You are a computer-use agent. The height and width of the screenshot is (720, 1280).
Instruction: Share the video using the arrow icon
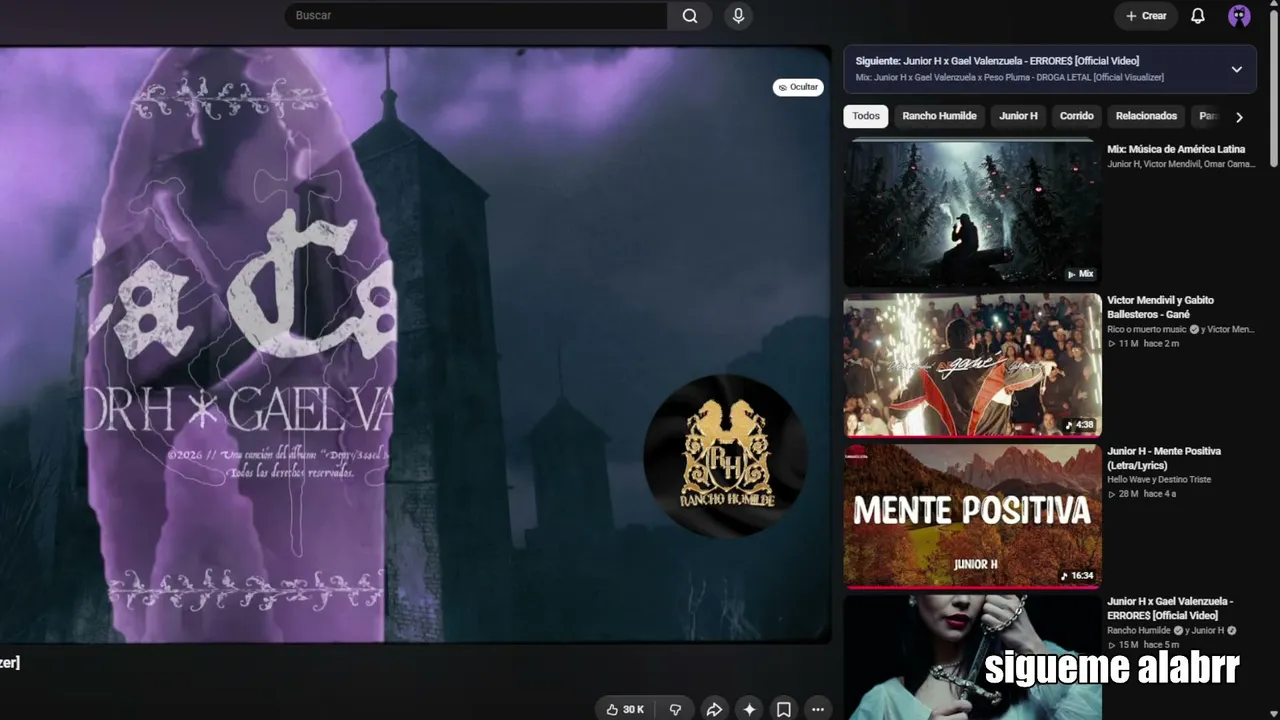click(714, 709)
